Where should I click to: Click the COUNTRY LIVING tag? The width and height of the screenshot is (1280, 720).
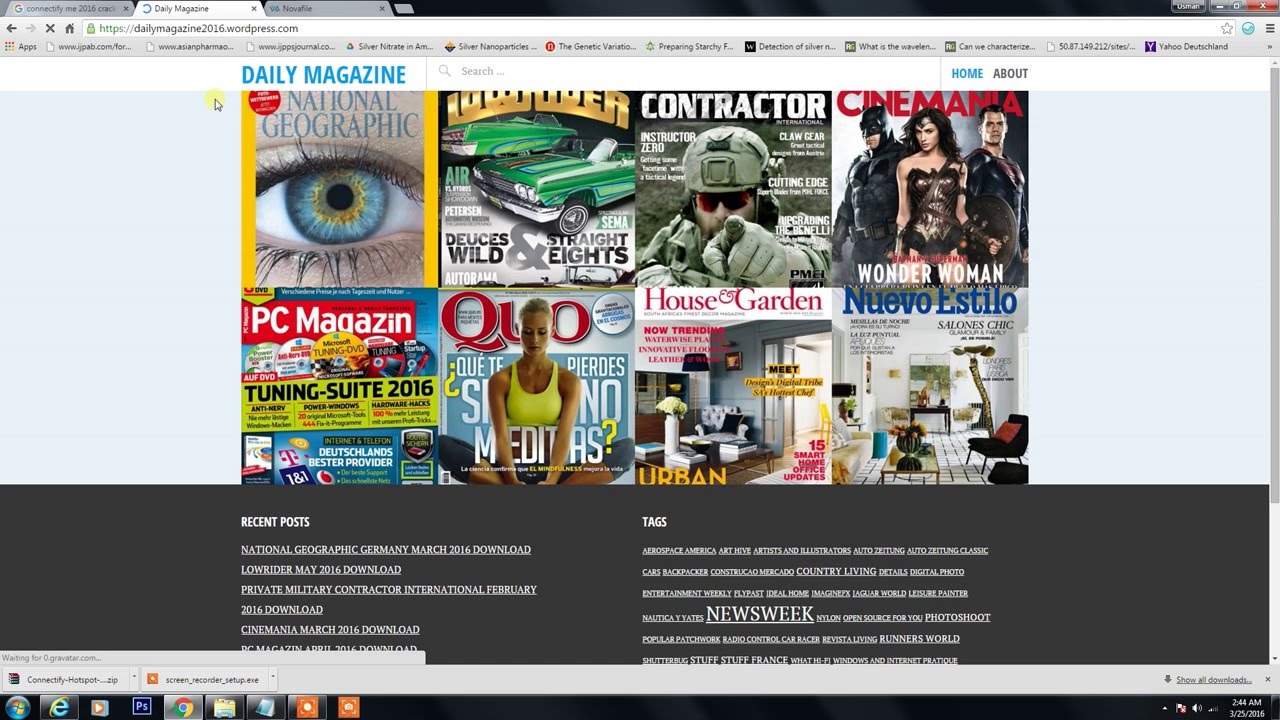point(836,571)
